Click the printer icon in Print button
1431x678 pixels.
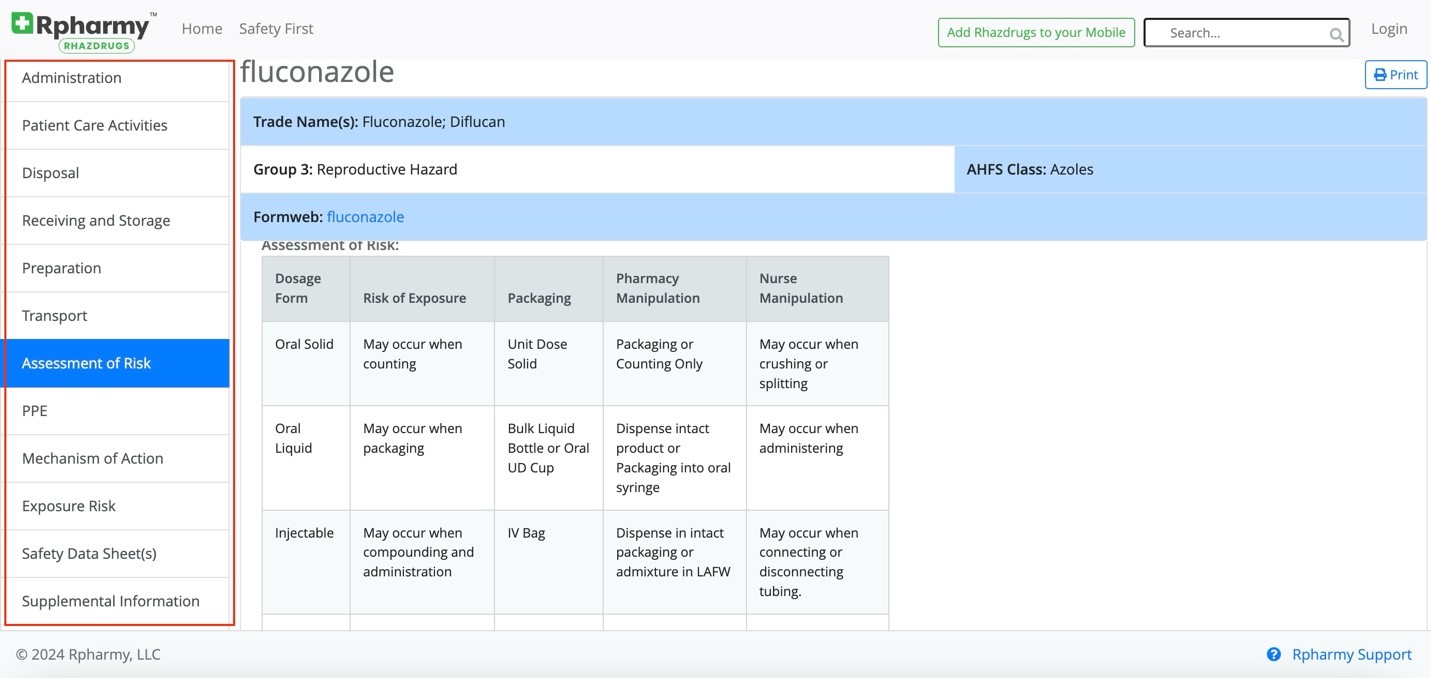click(1380, 75)
